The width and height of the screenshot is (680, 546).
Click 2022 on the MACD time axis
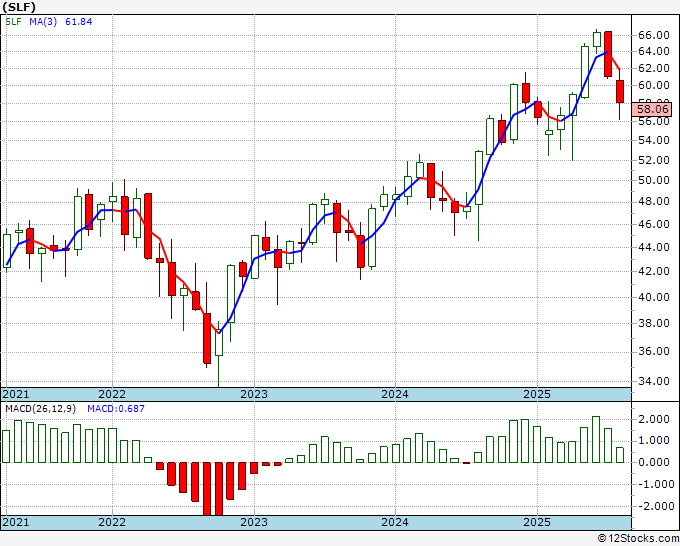pyautogui.click(x=112, y=522)
